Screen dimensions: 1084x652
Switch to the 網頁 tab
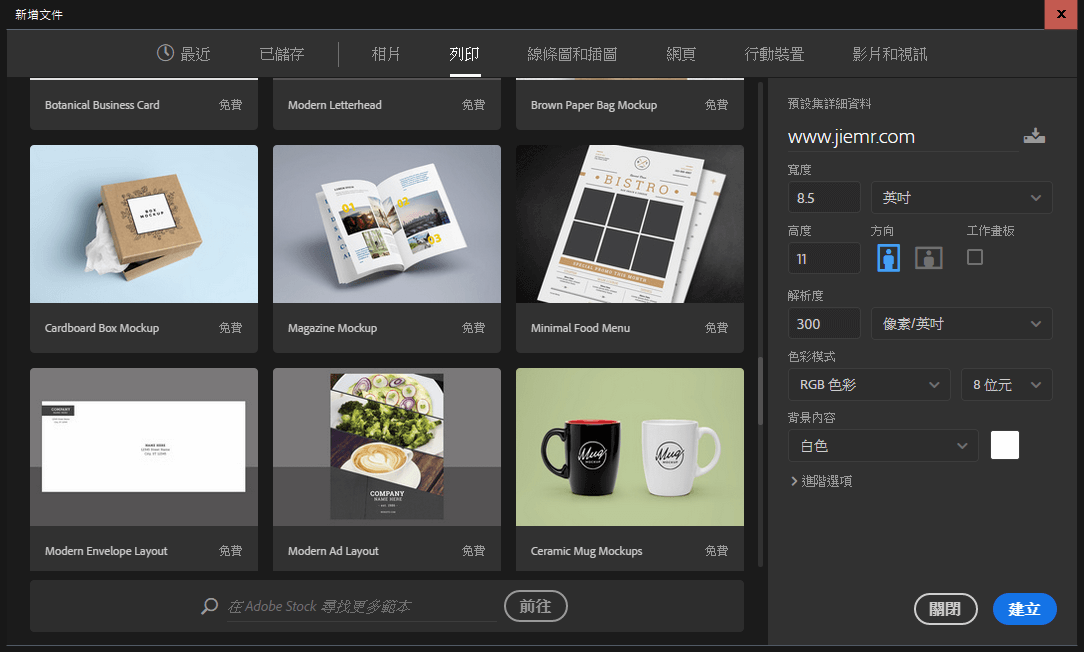click(x=681, y=54)
